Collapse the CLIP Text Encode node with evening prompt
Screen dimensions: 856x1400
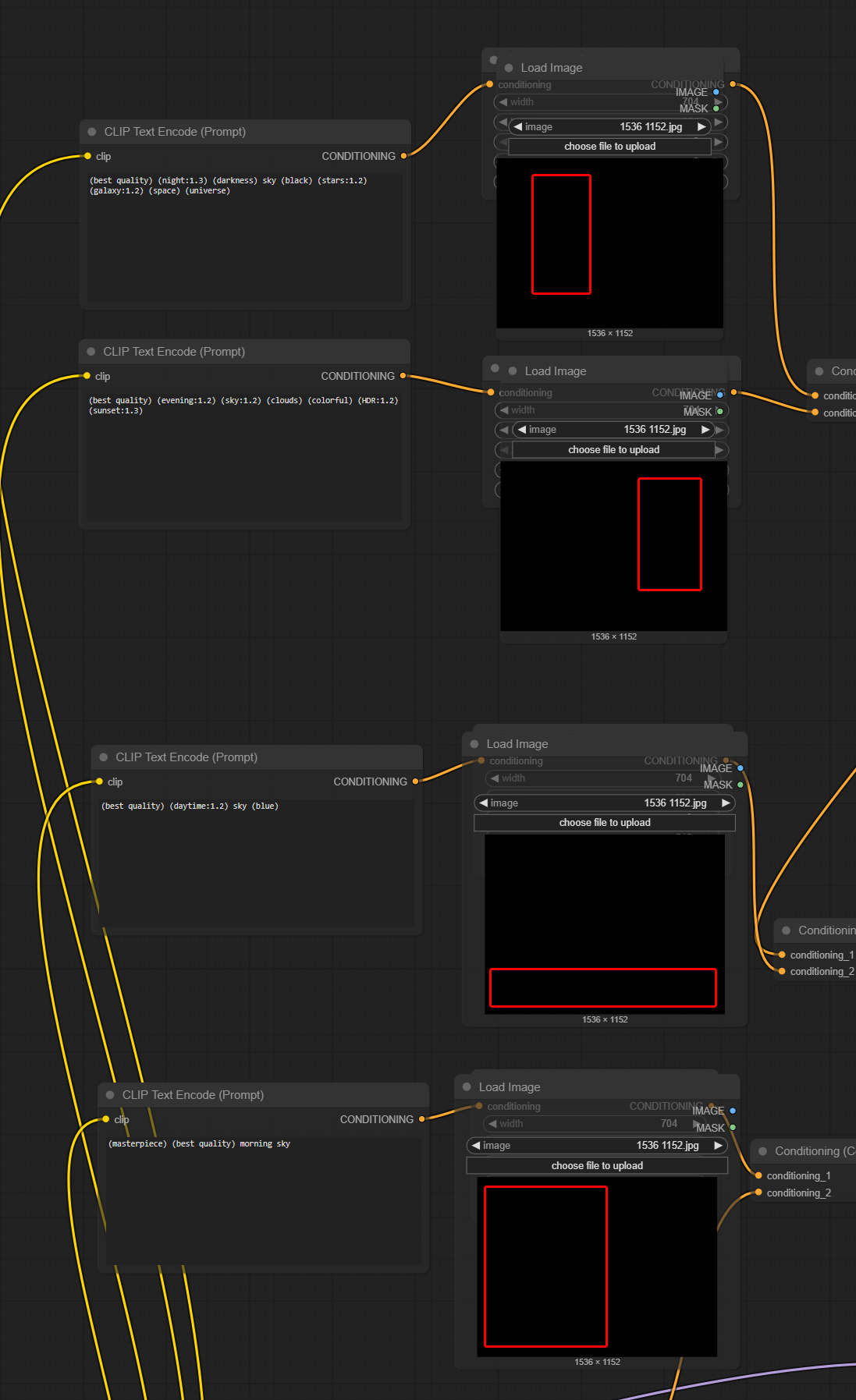pyautogui.click(x=91, y=352)
